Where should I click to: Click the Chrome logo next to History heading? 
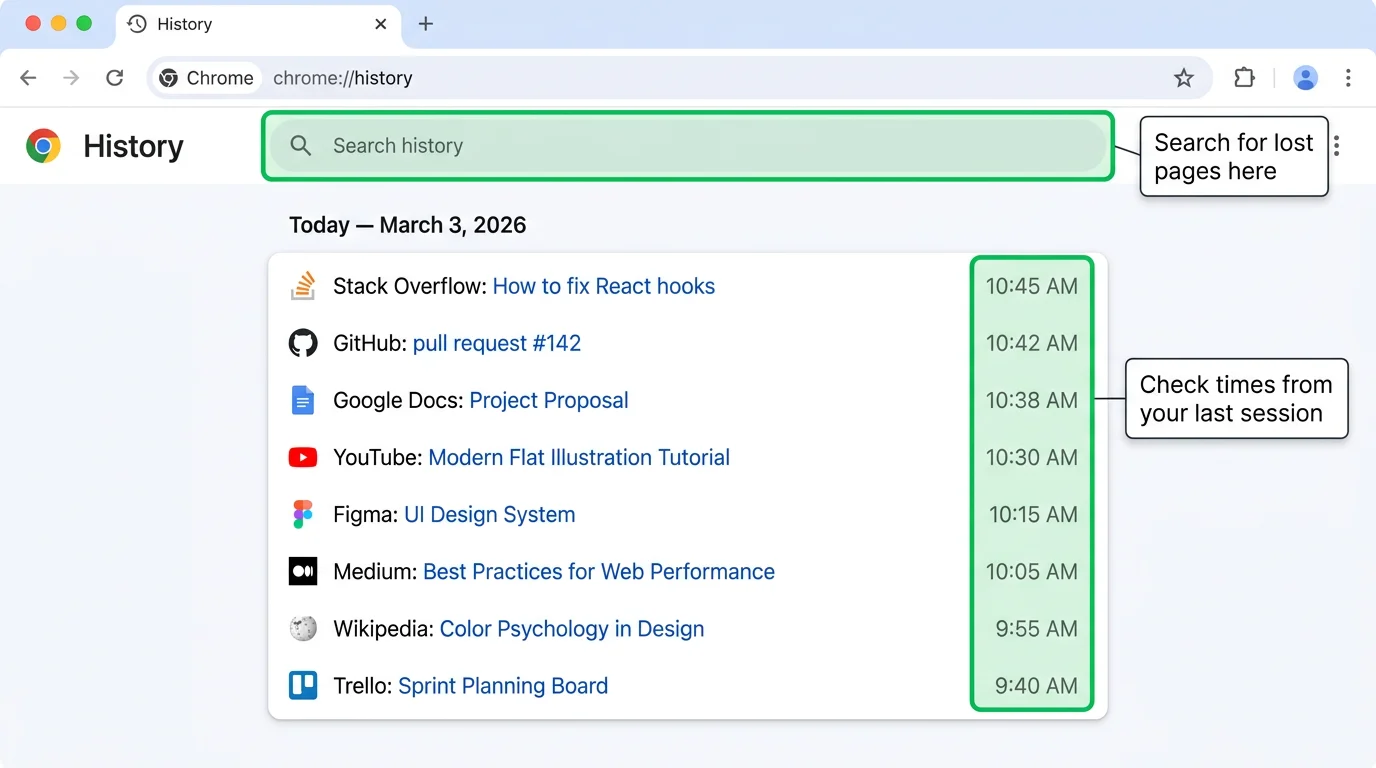point(44,146)
